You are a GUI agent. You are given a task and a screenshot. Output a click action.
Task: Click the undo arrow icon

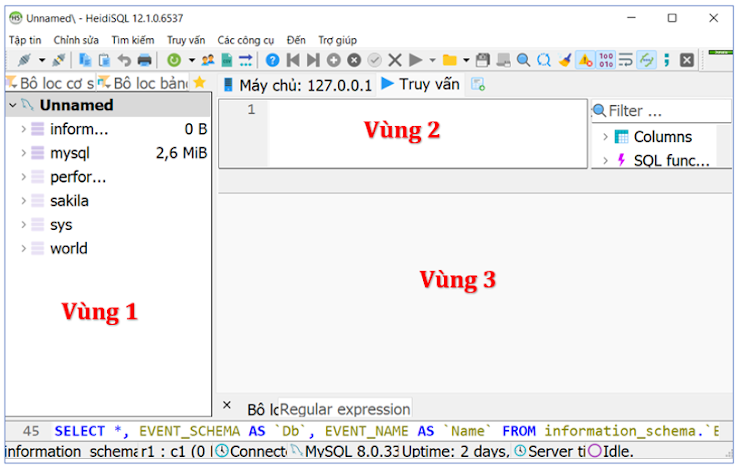[x=124, y=60]
